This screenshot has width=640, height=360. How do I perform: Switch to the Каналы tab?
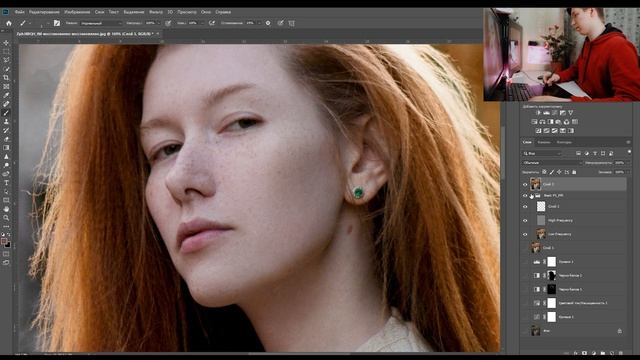click(x=544, y=142)
